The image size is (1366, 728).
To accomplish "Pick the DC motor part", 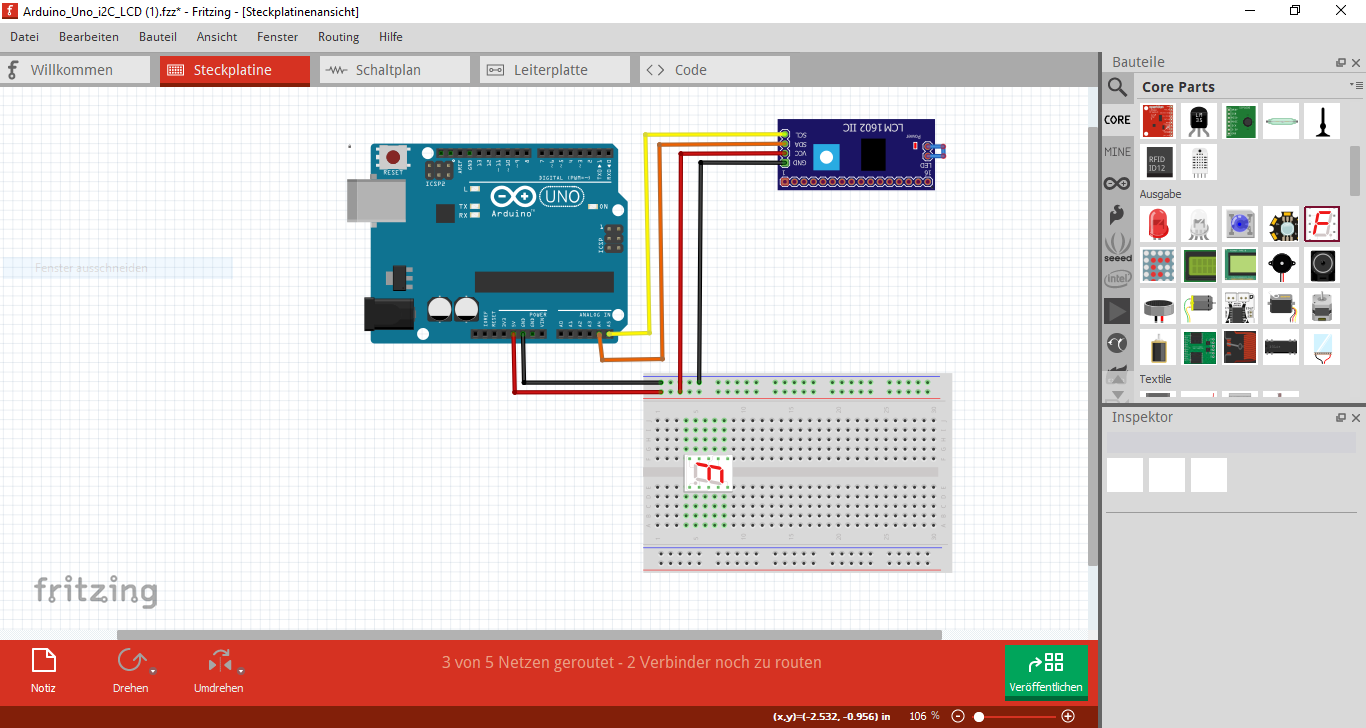I will coord(1199,306).
